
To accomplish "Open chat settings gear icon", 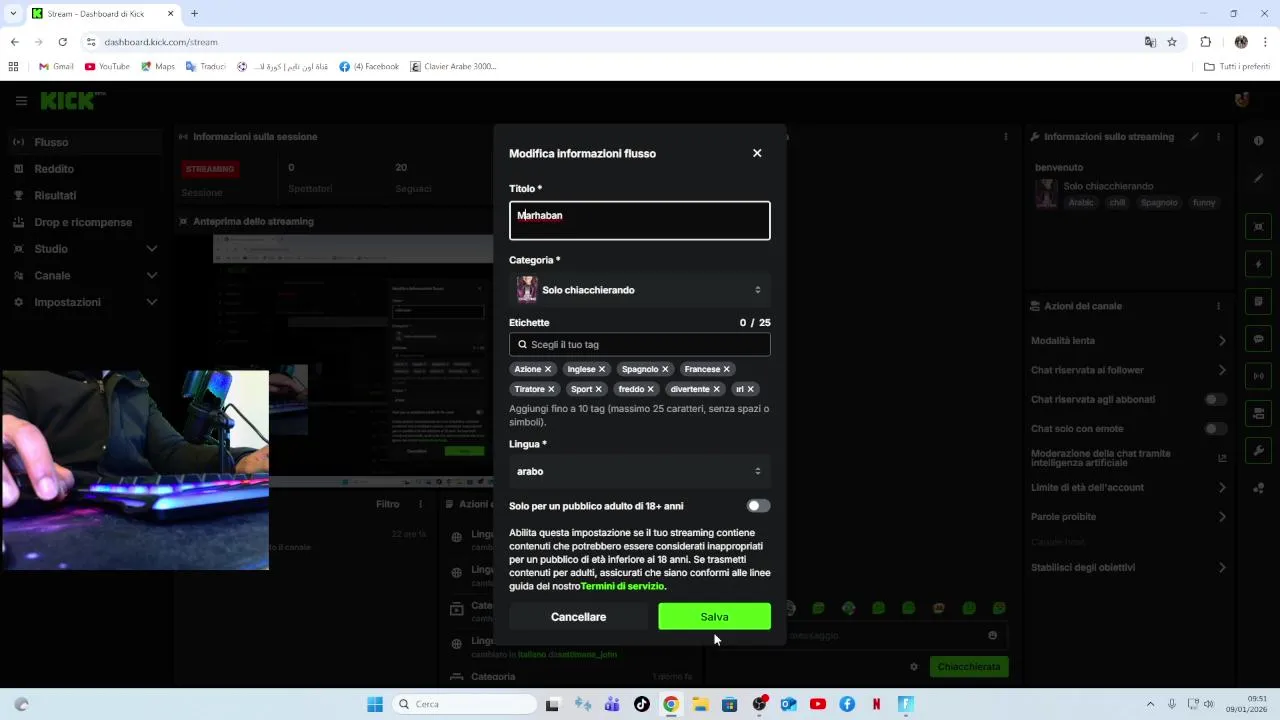I will point(913,666).
